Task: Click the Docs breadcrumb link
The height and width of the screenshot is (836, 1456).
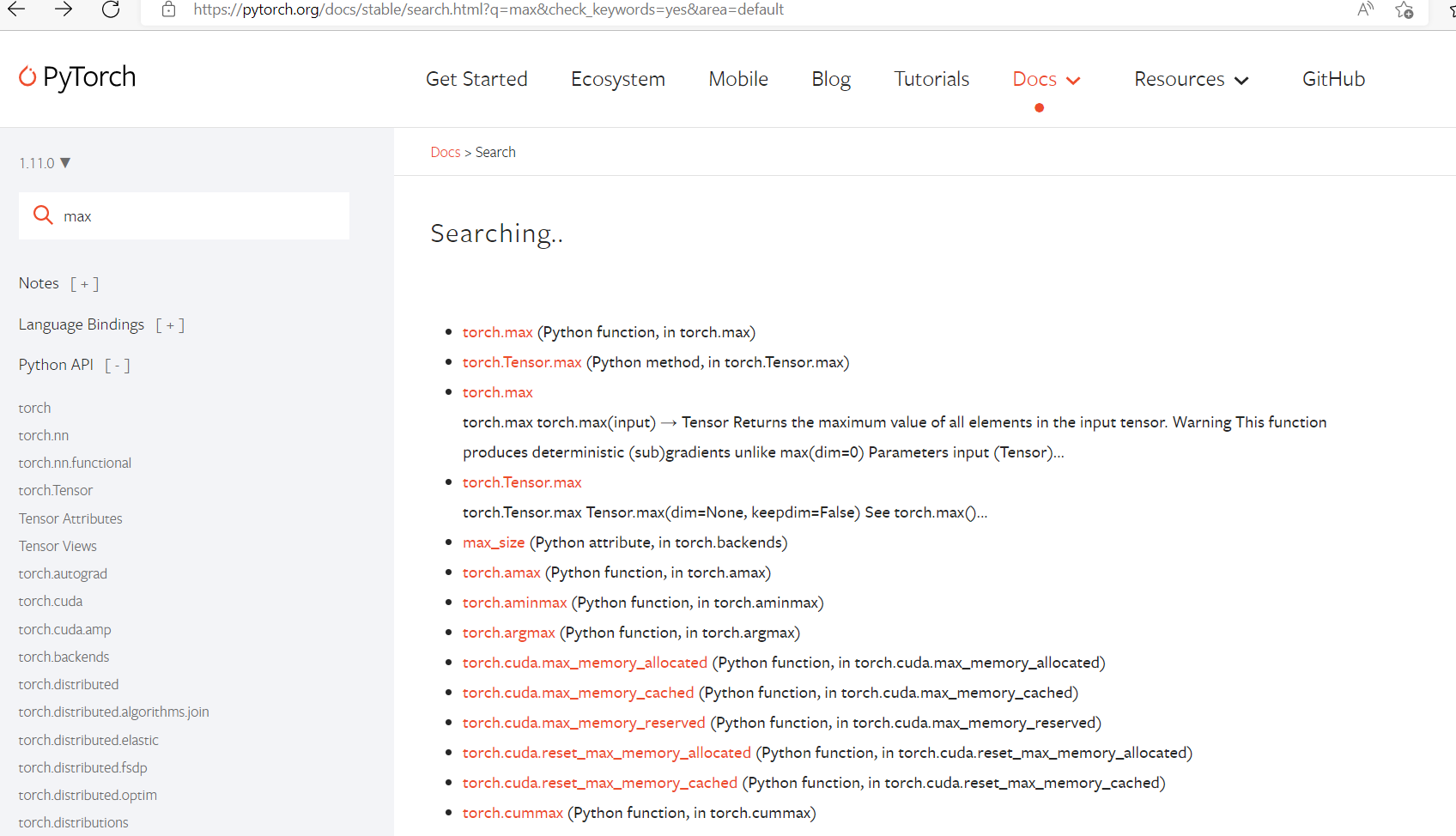Action: (446, 152)
